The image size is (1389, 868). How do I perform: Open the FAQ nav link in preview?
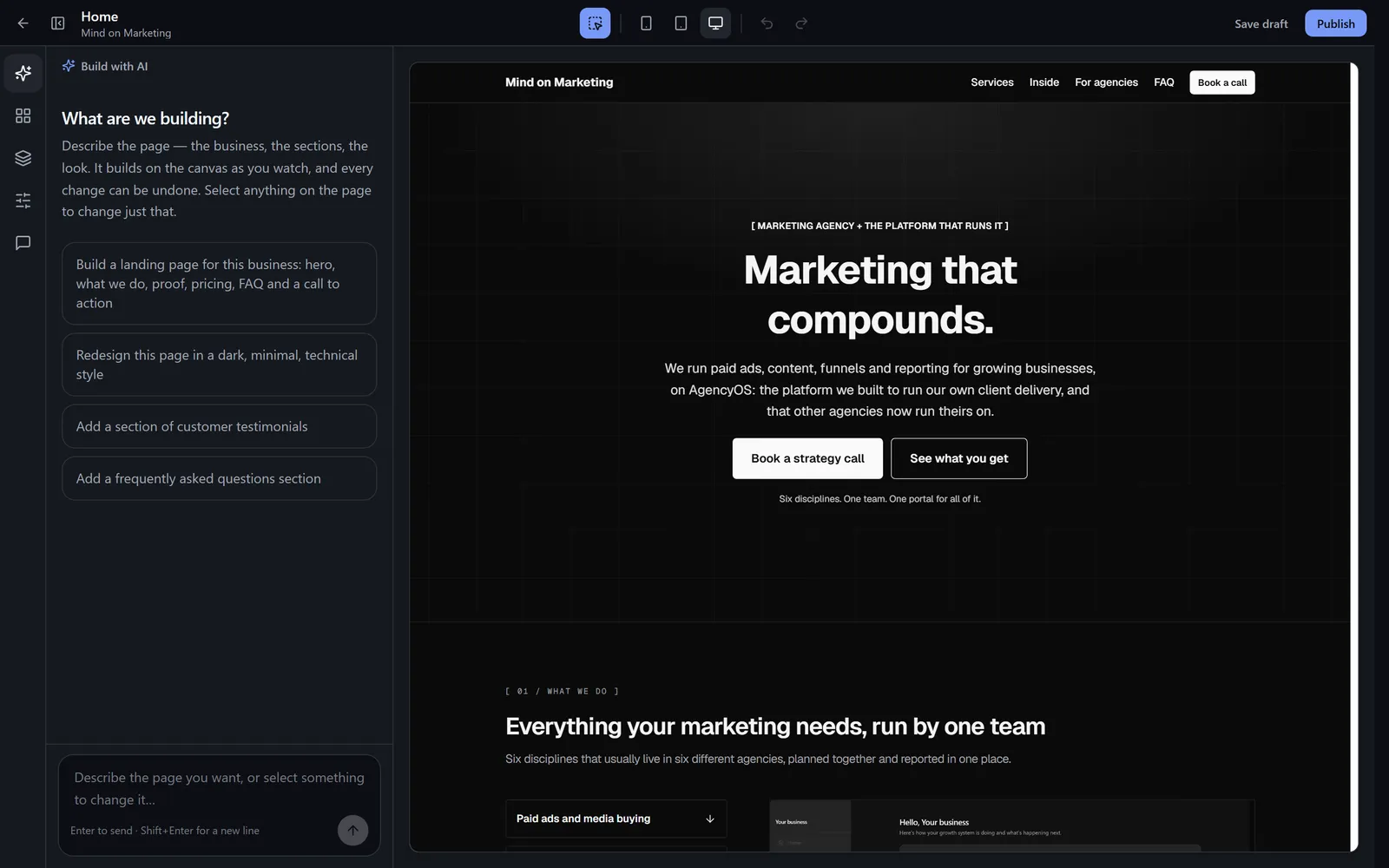pos(1163,82)
